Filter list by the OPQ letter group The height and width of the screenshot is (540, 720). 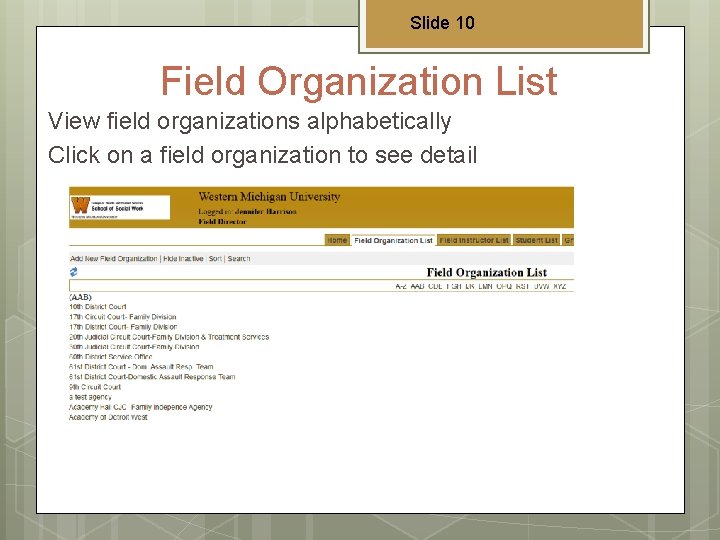pos(504,286)
